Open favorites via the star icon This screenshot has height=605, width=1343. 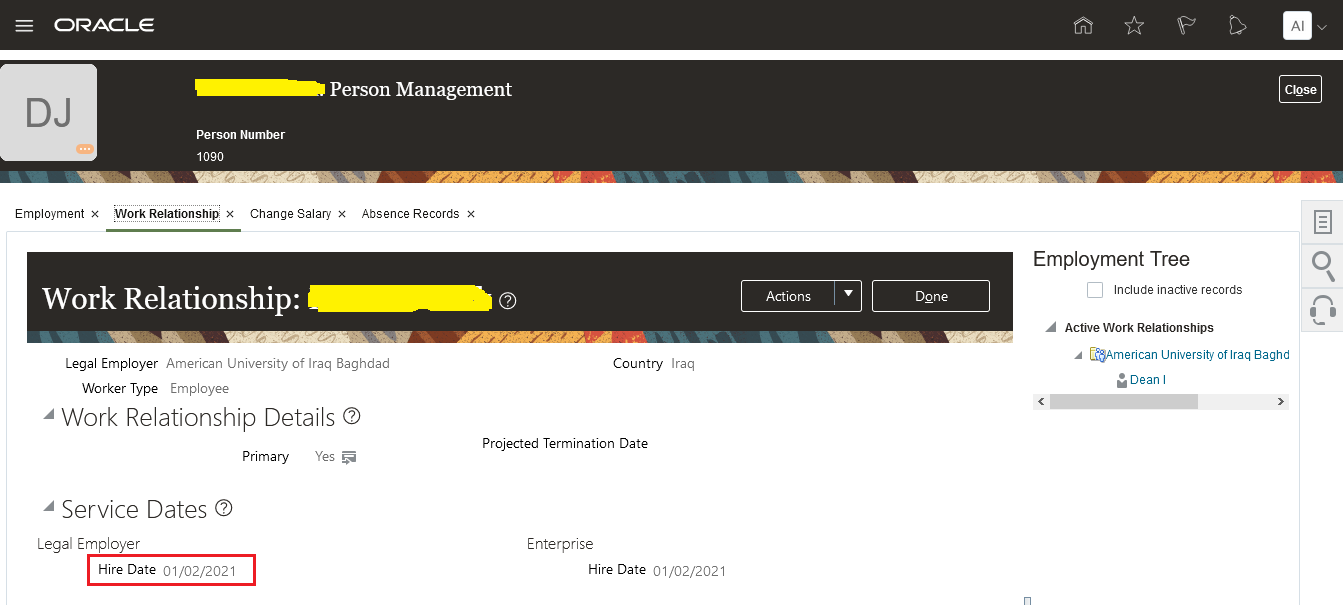pyautogui.click(x=1135, y=25)
